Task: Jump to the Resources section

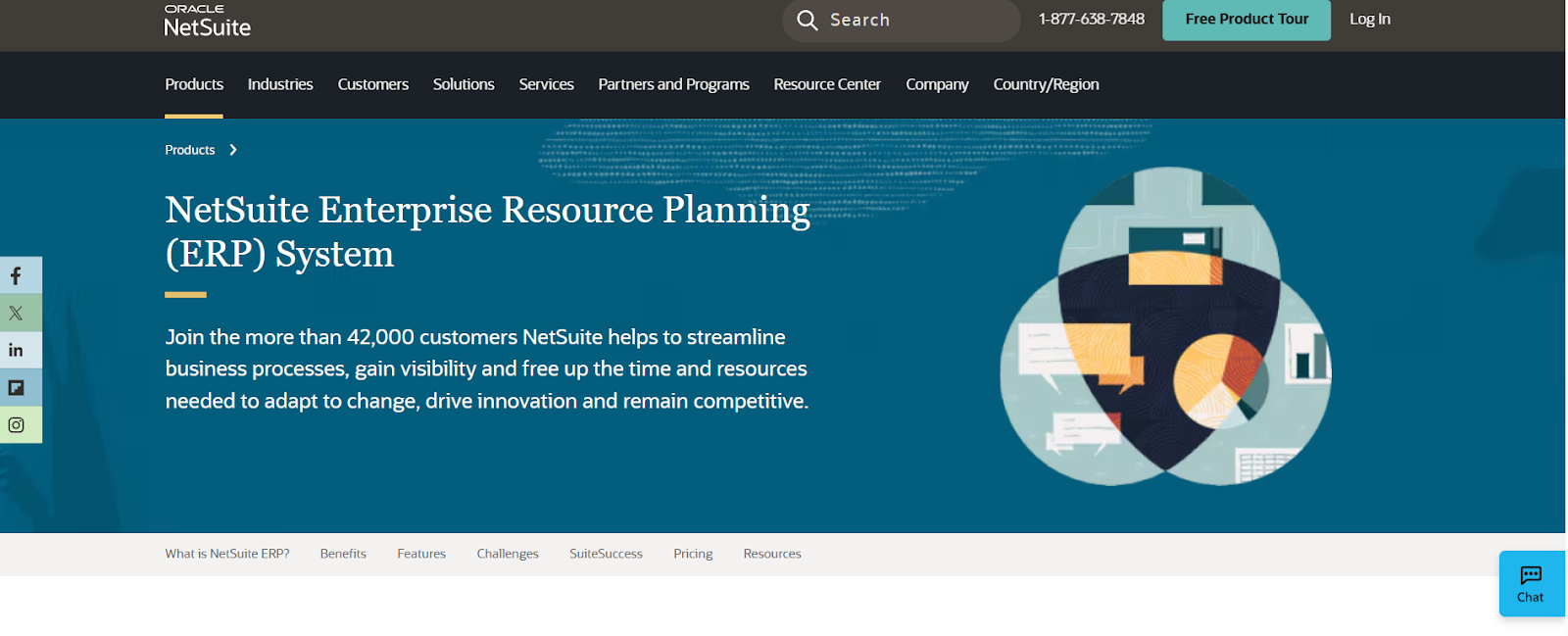Action: (772, 554)
